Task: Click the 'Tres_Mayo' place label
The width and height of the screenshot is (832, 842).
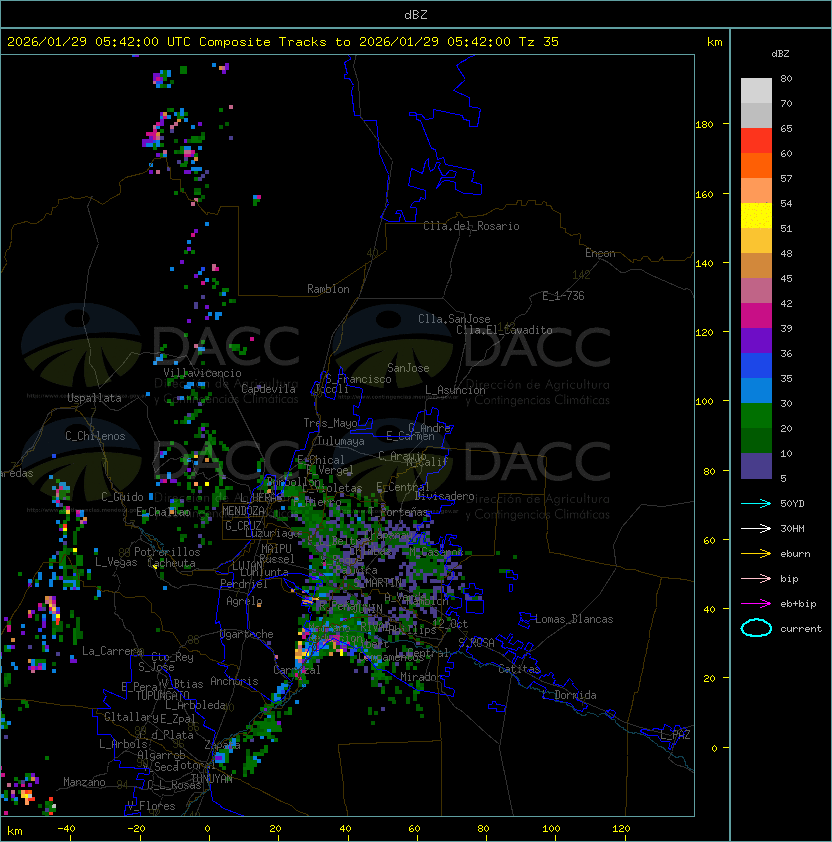Action: (330, 423)
